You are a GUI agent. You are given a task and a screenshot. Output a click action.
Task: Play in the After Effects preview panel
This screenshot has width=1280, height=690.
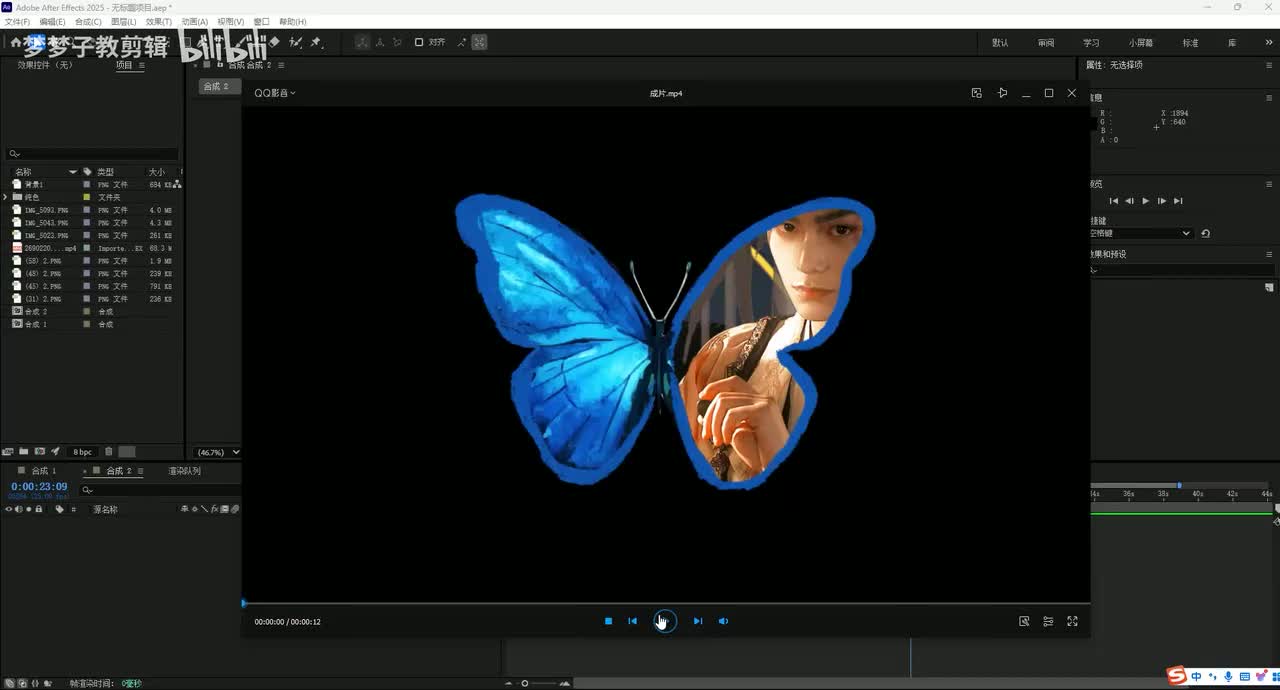pyautogui.click(x=1146, y=201)
